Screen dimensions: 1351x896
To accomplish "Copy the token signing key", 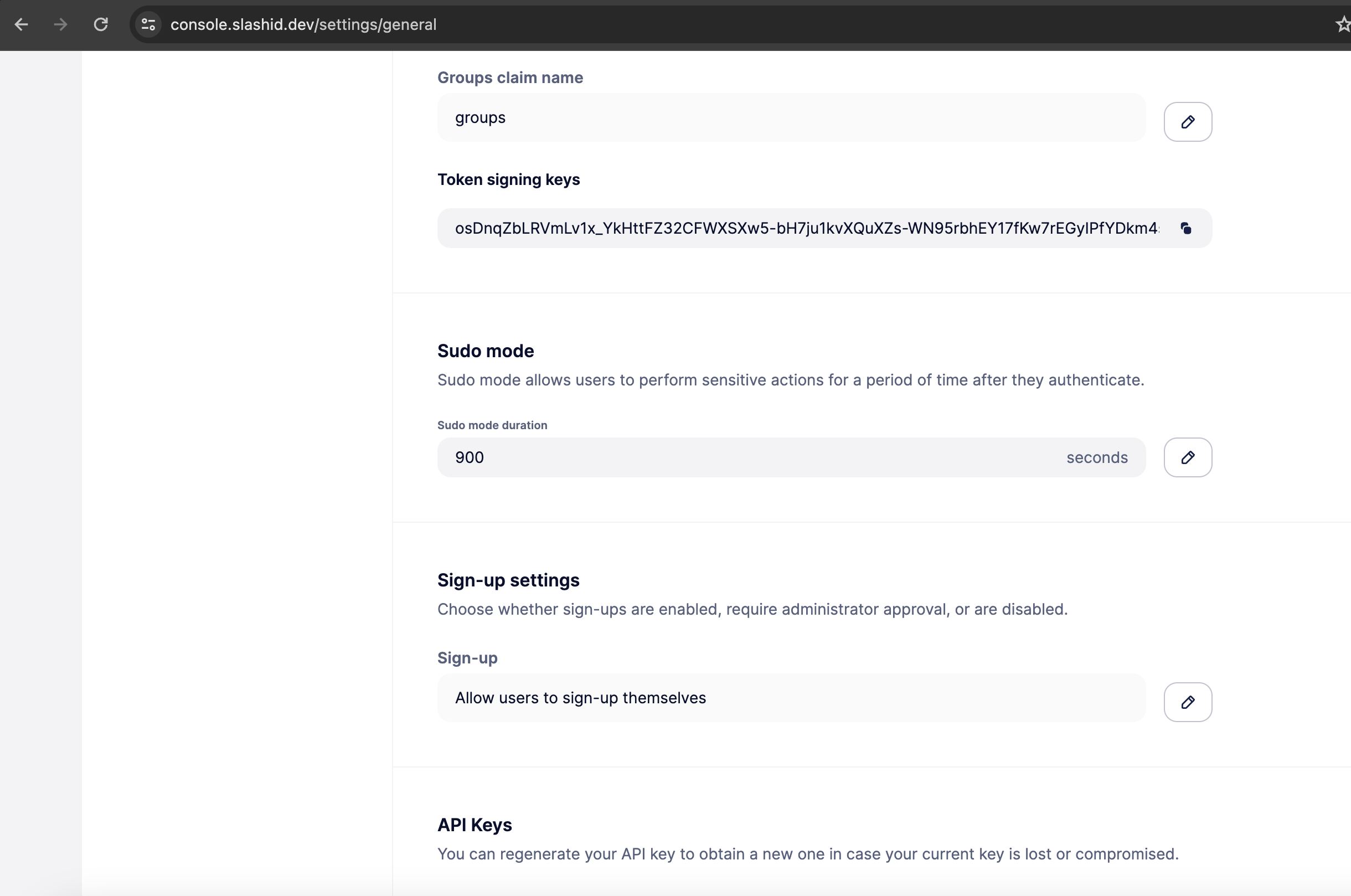I will pos(1185,229).
